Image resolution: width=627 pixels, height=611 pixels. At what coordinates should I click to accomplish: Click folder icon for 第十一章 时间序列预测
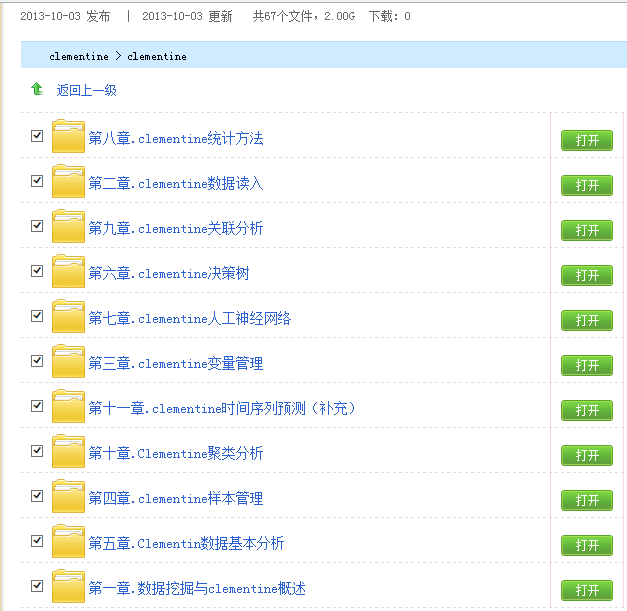[68, 406]
